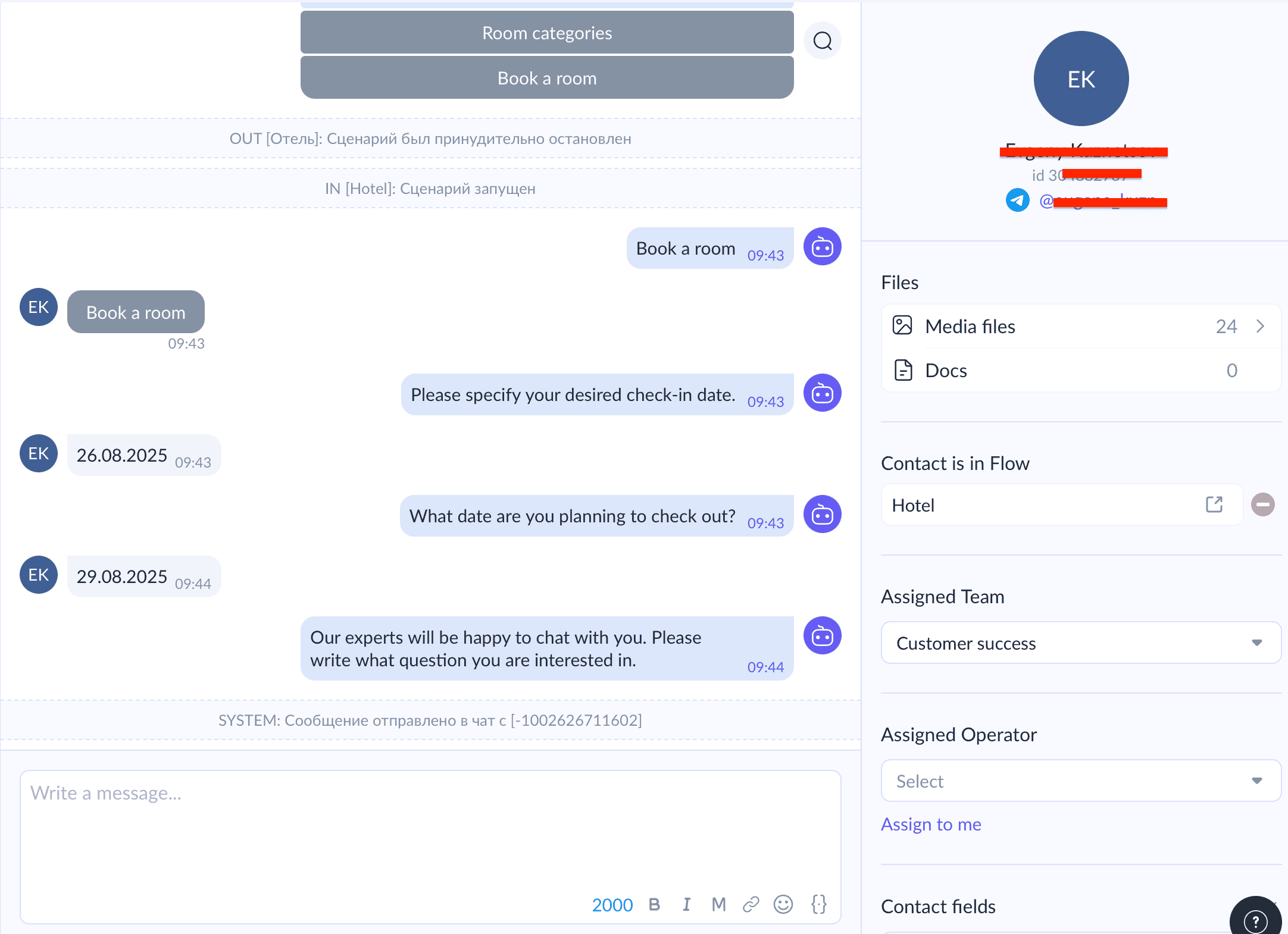The height and width of the screenshot is (934, 1288).
Task: Open the Assigned Operator Select dropdown
Action: 1081,781
